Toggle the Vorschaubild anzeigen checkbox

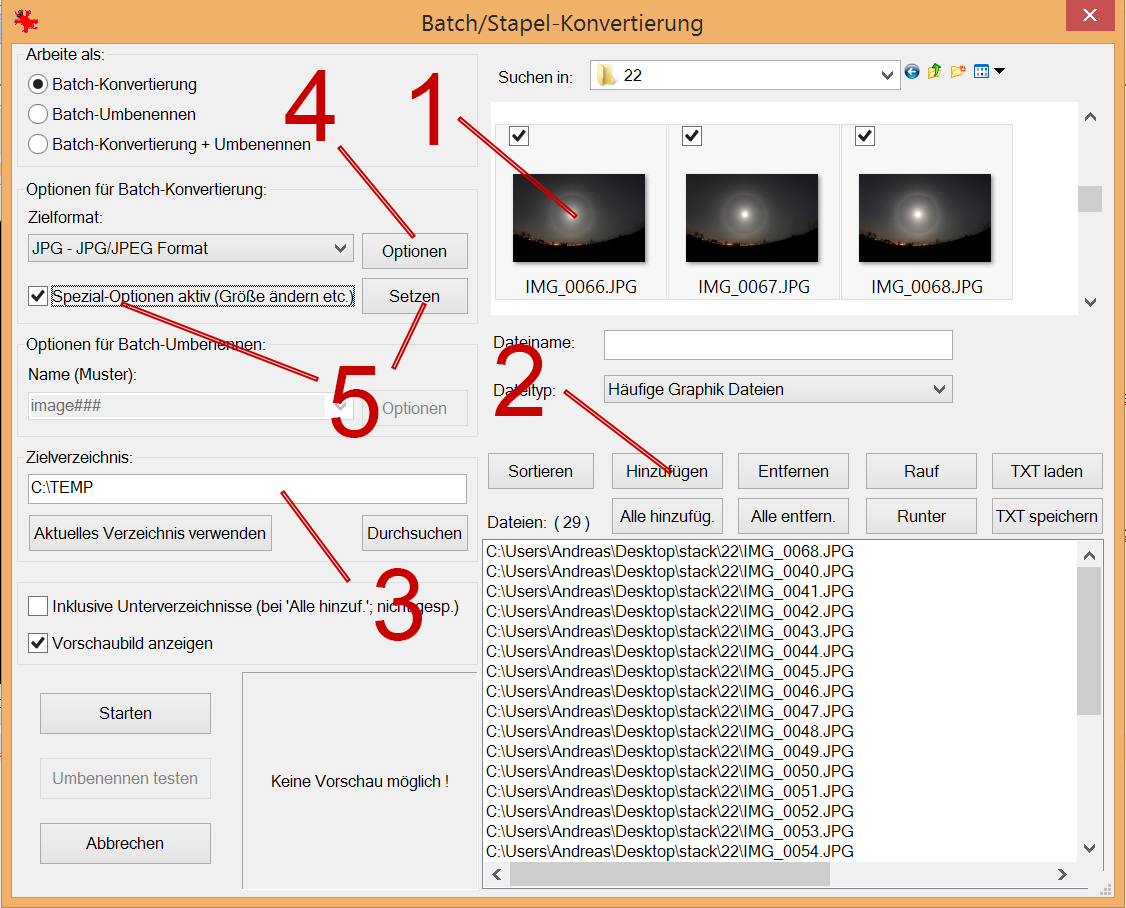[x=38, y=643]
